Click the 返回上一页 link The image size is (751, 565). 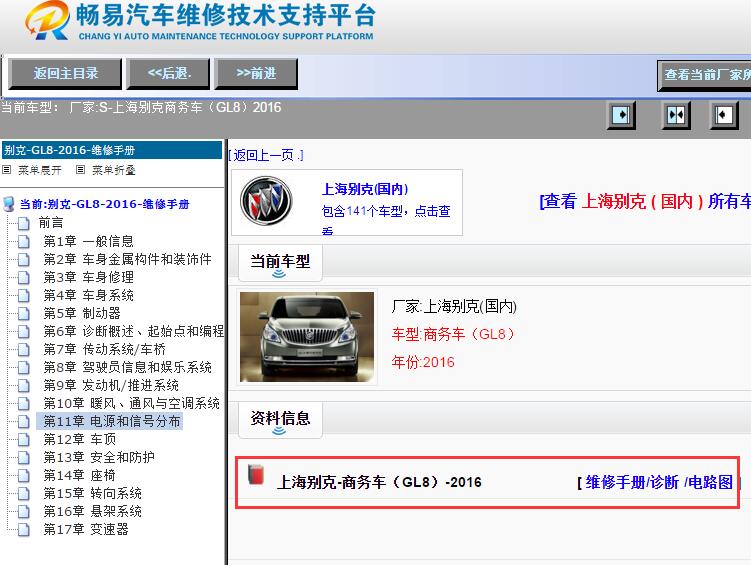(x=266, y=155)
